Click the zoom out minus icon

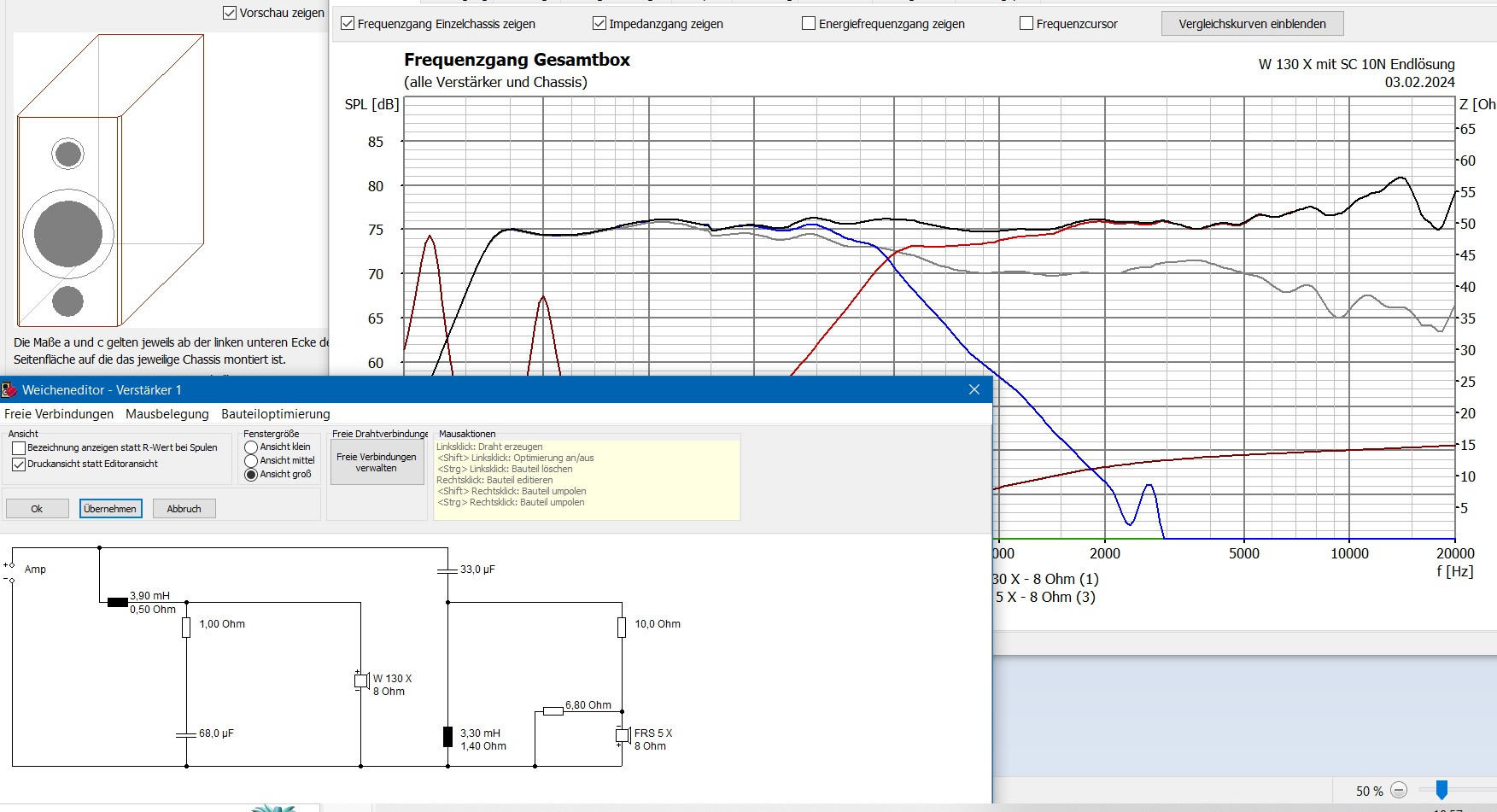pyautogui.click(x=1399, y=791)
